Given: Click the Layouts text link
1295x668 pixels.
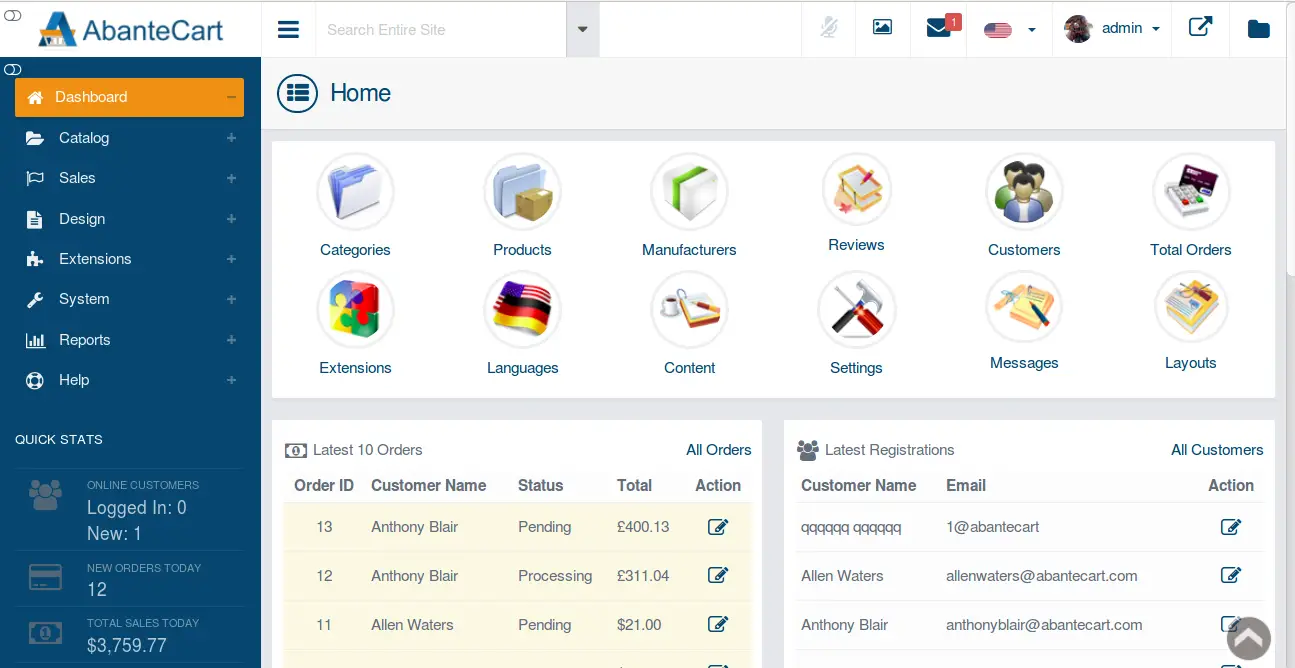Looking at the screenshot, I should click(x=1190, y=363).
